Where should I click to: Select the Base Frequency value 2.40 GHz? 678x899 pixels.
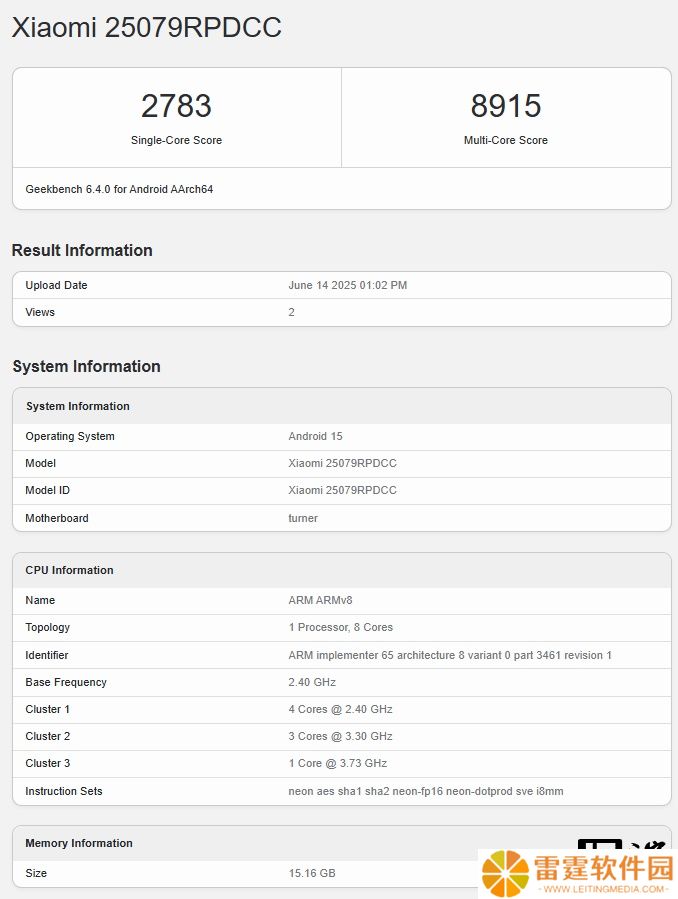click(x=312, y=682)
